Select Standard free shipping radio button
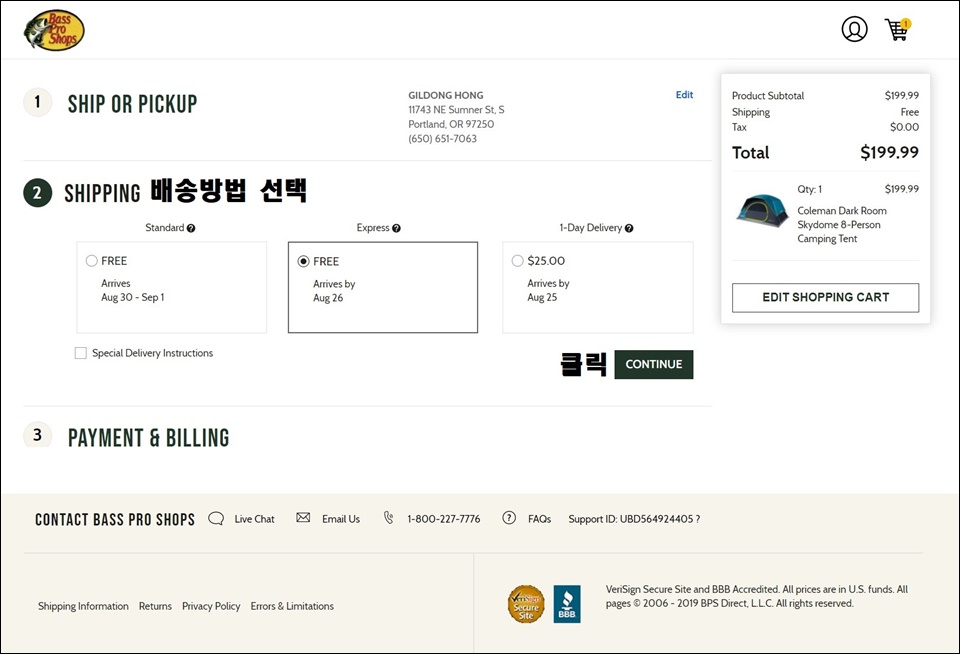The height and width of the screenshot is (654, 960). (92, 261)
